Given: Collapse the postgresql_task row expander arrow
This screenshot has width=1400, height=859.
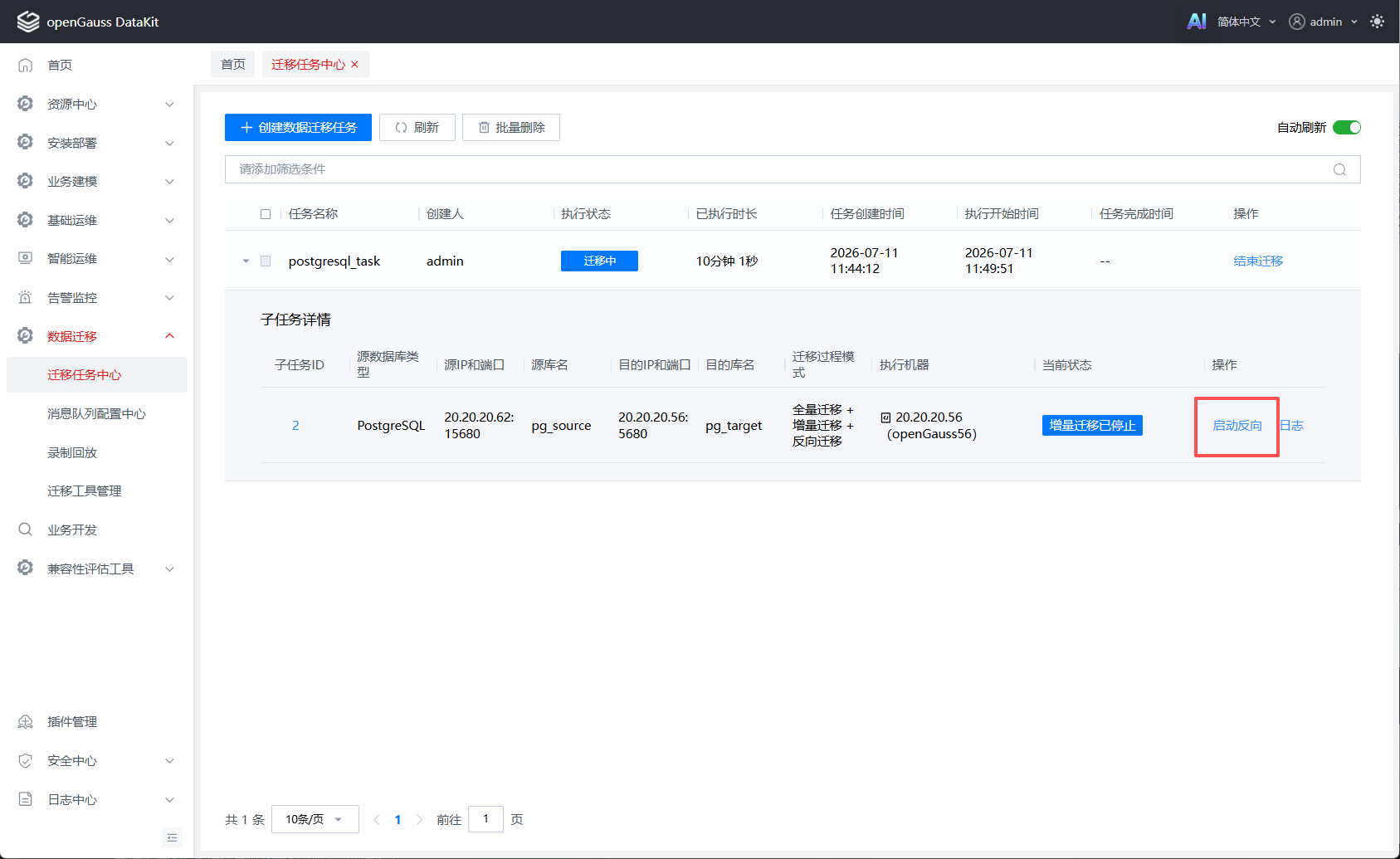Looking at the screenshot, I should pos(246,261).
